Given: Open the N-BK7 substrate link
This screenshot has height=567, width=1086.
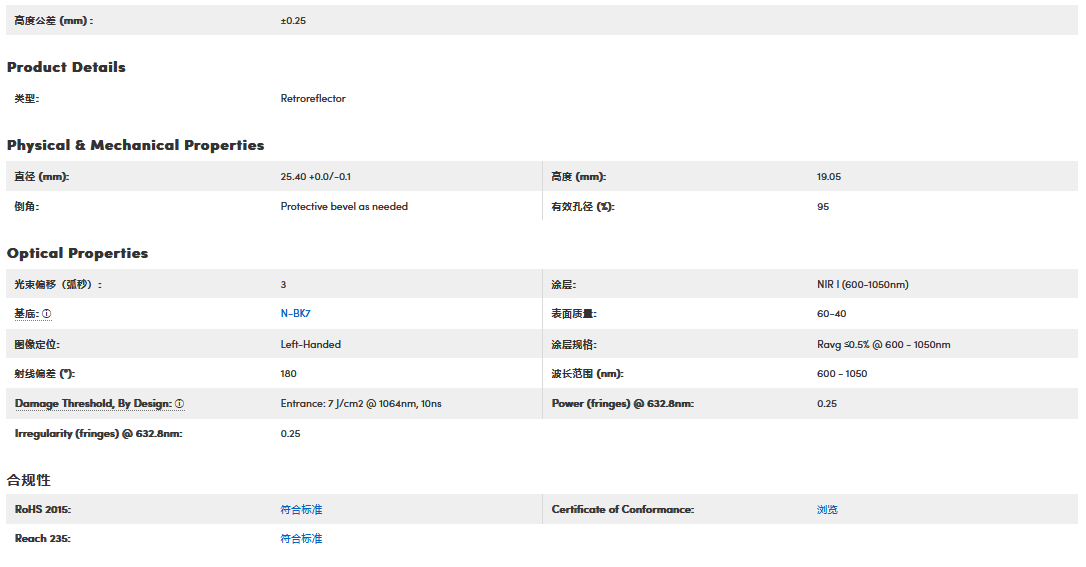Looking at the screenshot, I should point(295,314).
